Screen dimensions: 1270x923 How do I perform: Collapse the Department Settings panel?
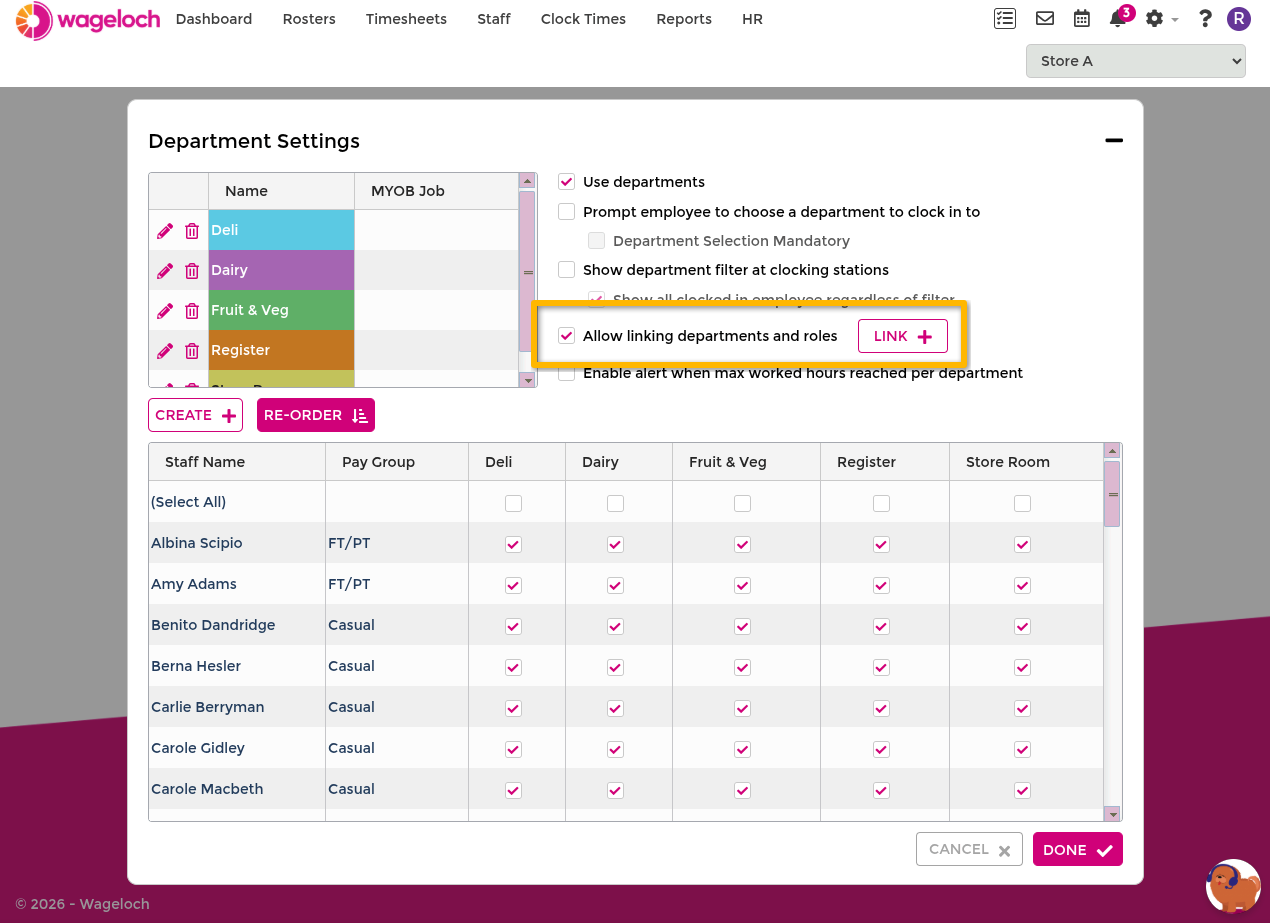click(1113, 141)
